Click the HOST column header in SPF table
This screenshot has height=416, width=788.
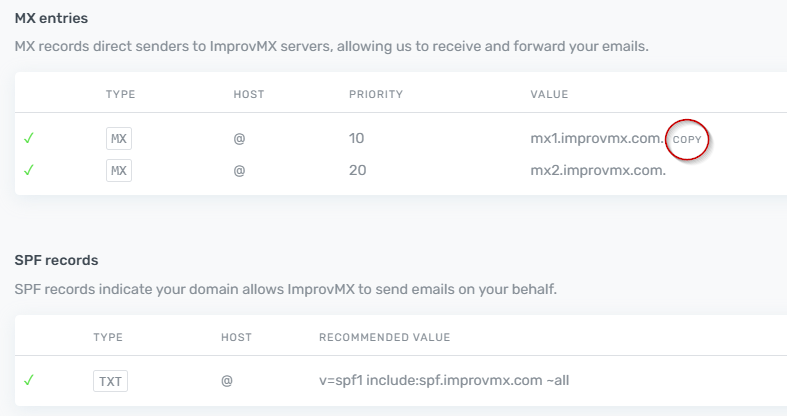click(x=236, y=337)
